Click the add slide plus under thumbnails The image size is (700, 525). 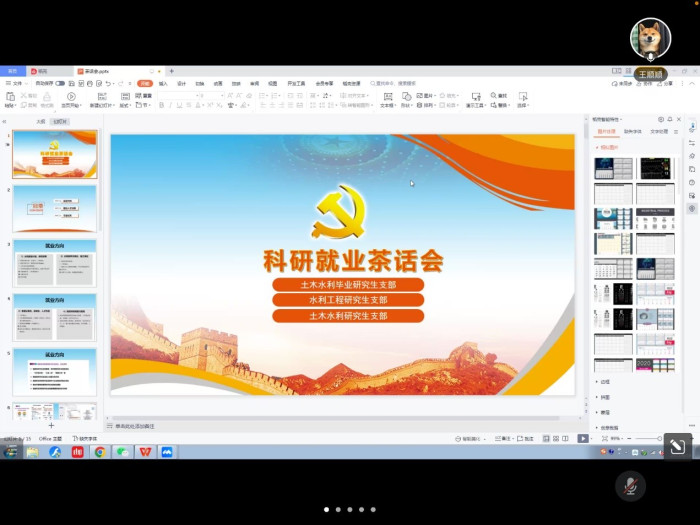[x=51, y=425]
